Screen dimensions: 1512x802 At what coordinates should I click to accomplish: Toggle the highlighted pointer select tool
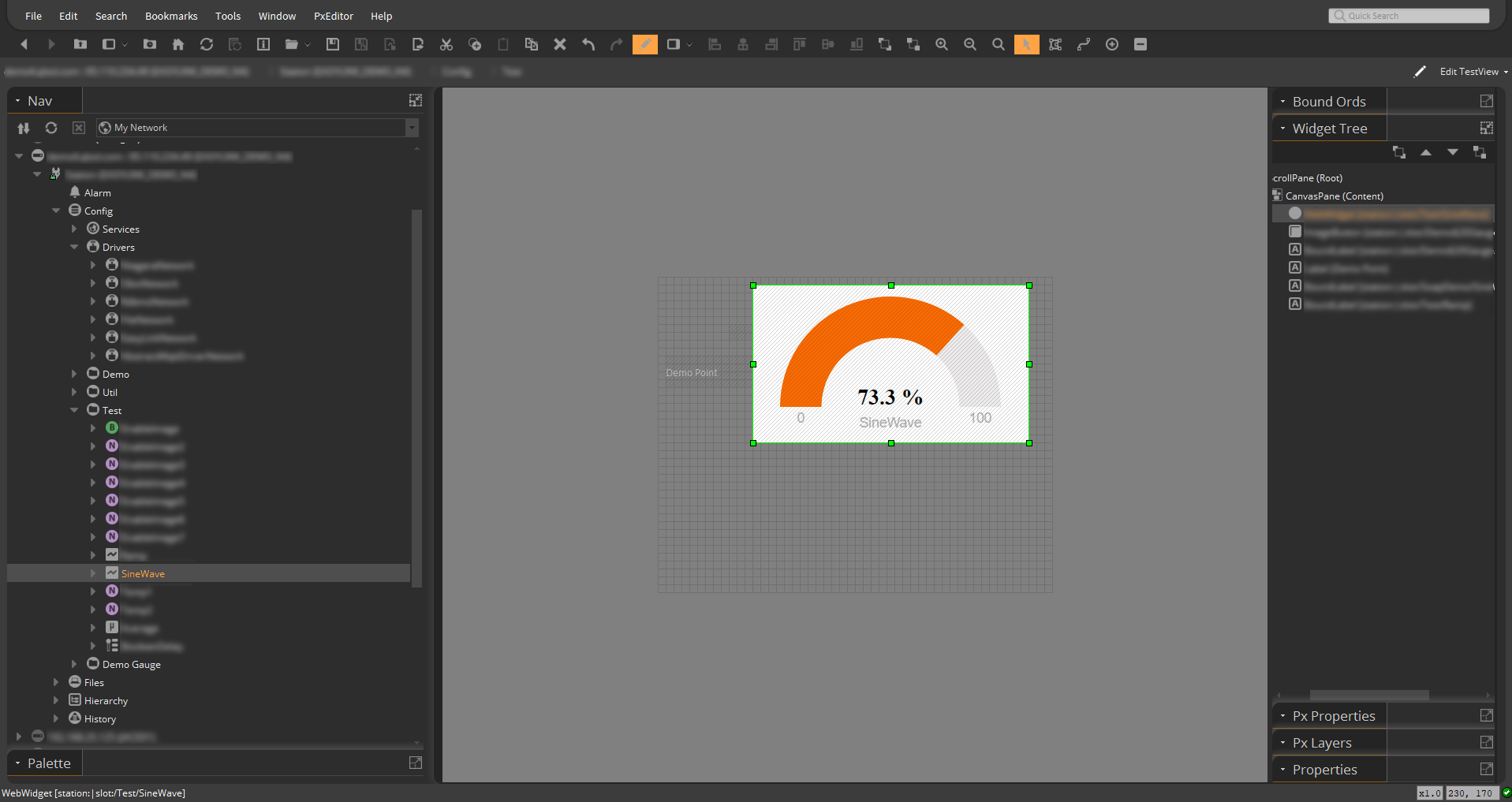pos(1027,44)
